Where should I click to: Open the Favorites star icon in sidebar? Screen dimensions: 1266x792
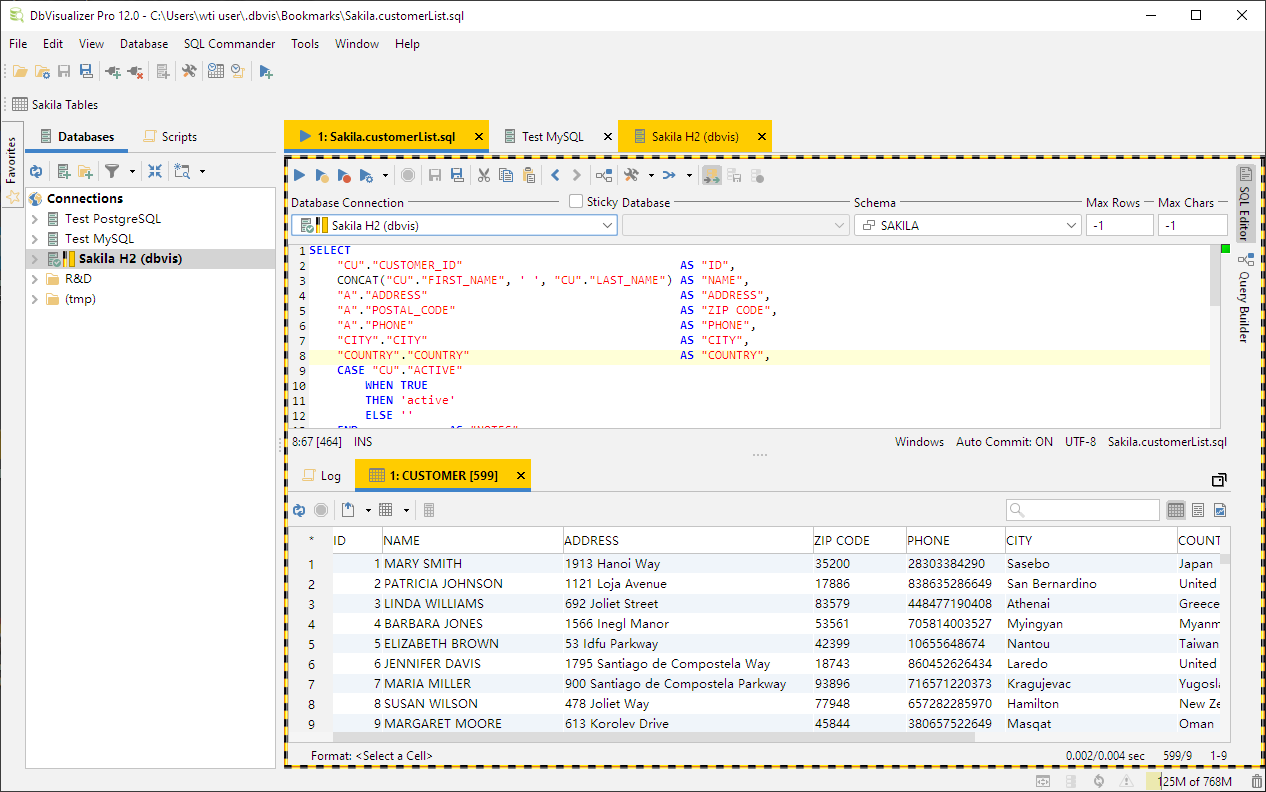click(x=13, y=198)
